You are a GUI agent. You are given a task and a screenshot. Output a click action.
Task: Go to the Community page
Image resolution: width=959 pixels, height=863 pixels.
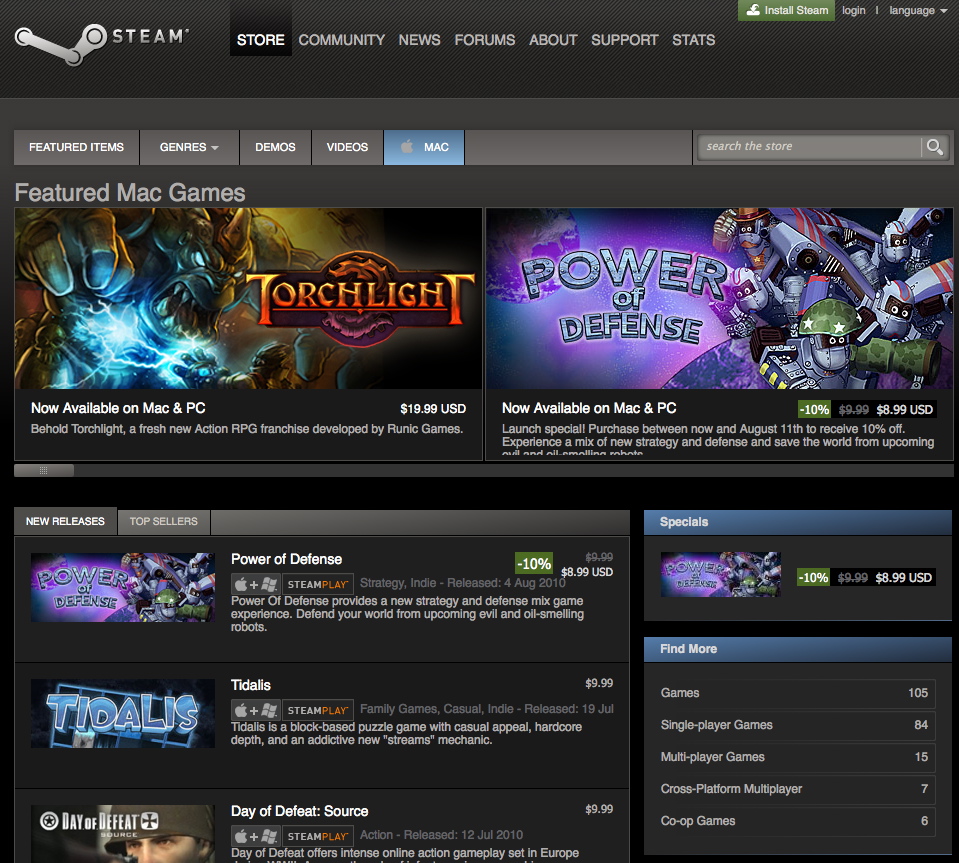(x=341, y=40)
